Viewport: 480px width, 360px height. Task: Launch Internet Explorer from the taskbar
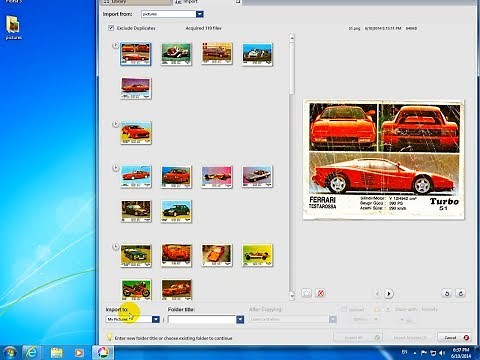[31, 352]
